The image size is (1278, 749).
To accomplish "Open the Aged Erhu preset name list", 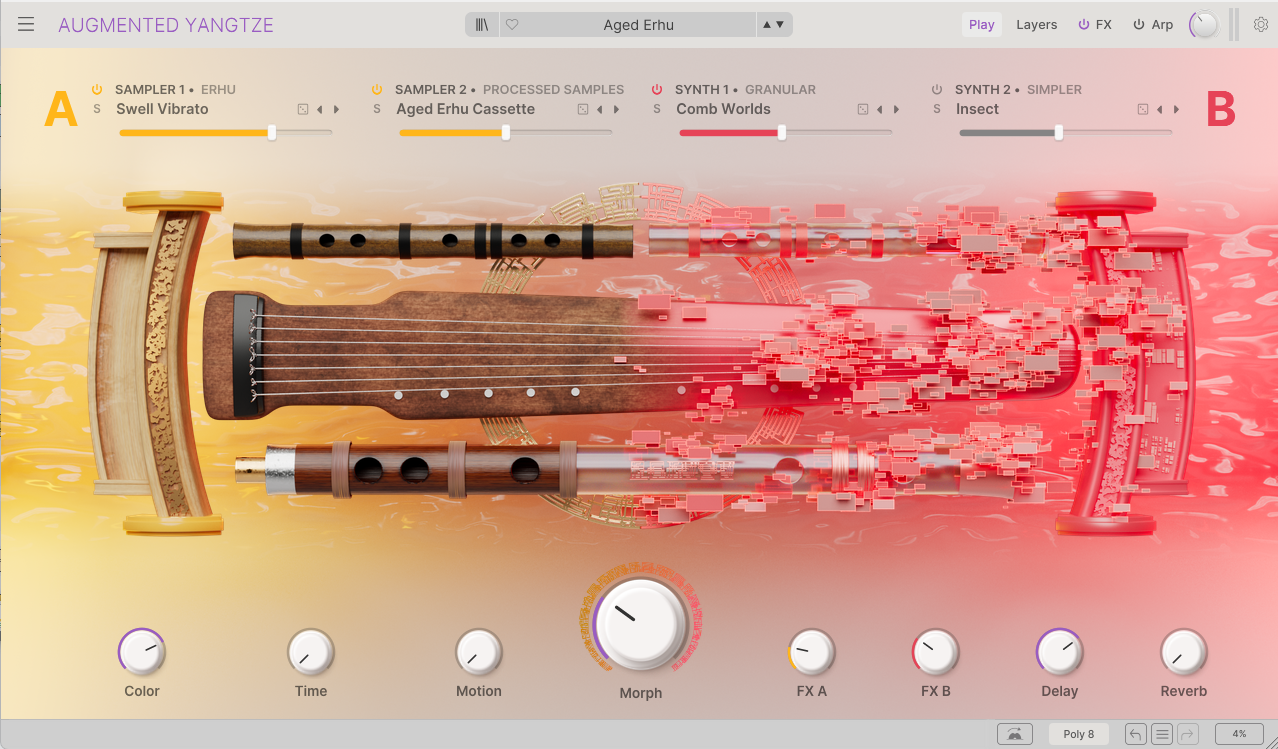I will coord(638,25).
